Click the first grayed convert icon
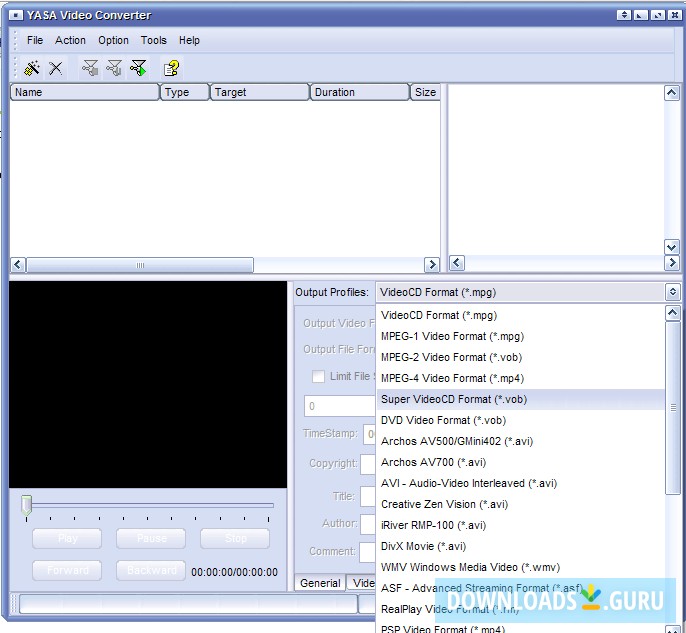Viewport: 686px width, 633px height. pos(90,68)
